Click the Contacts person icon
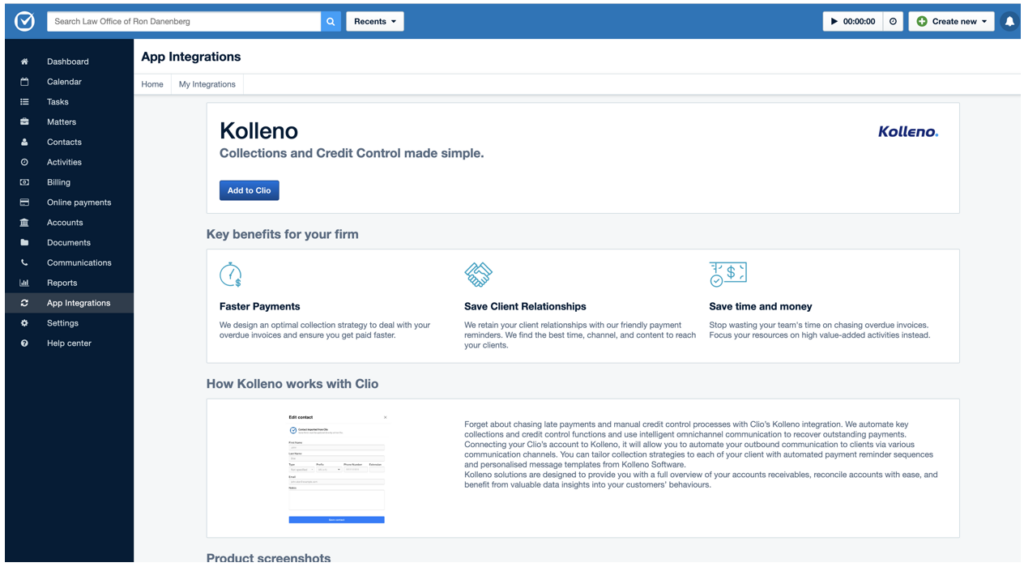Viewport: 1024px width, 567px height. [24, 142]
